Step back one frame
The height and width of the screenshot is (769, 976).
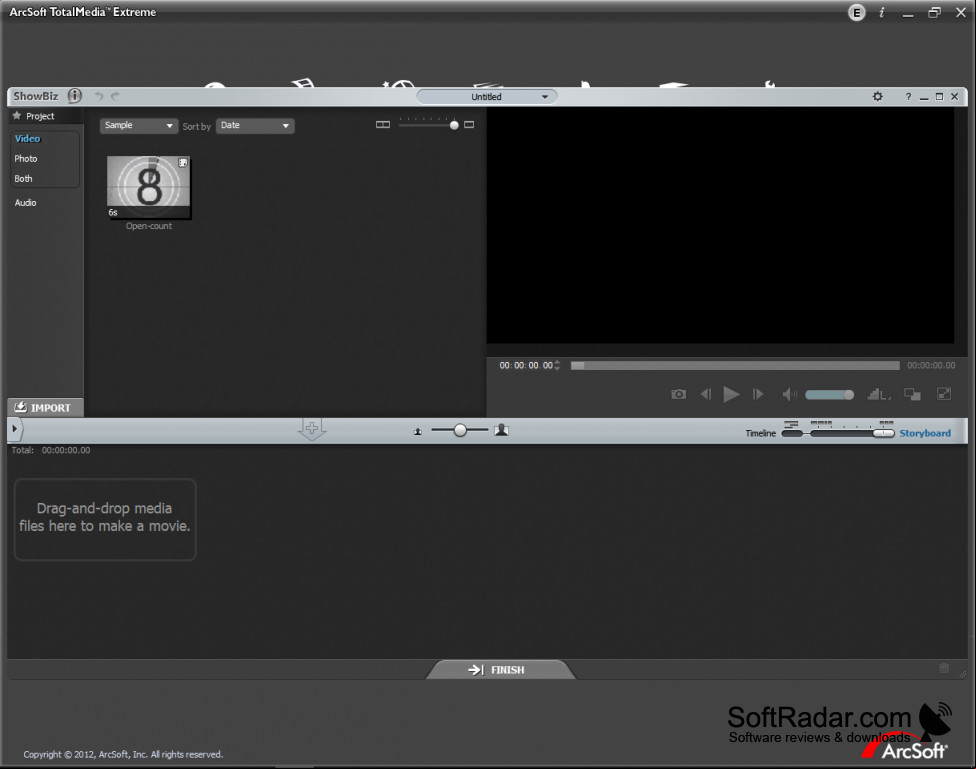click(x=705, y=394)
